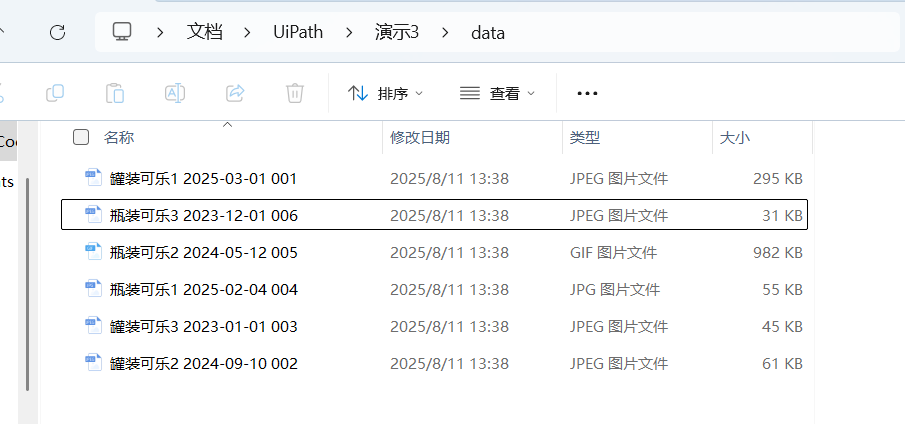905x424 pixels.
Task: Click the Refresh icon
Action: [57, 32]
